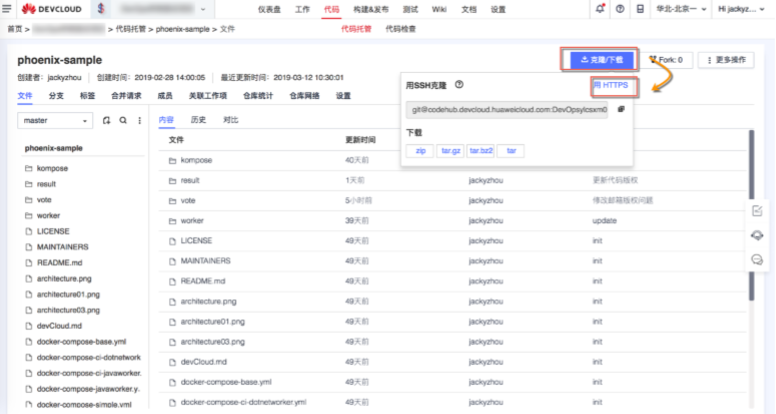
Task: Switch to the 成员 tab
Action: click(x=165, y=95)
